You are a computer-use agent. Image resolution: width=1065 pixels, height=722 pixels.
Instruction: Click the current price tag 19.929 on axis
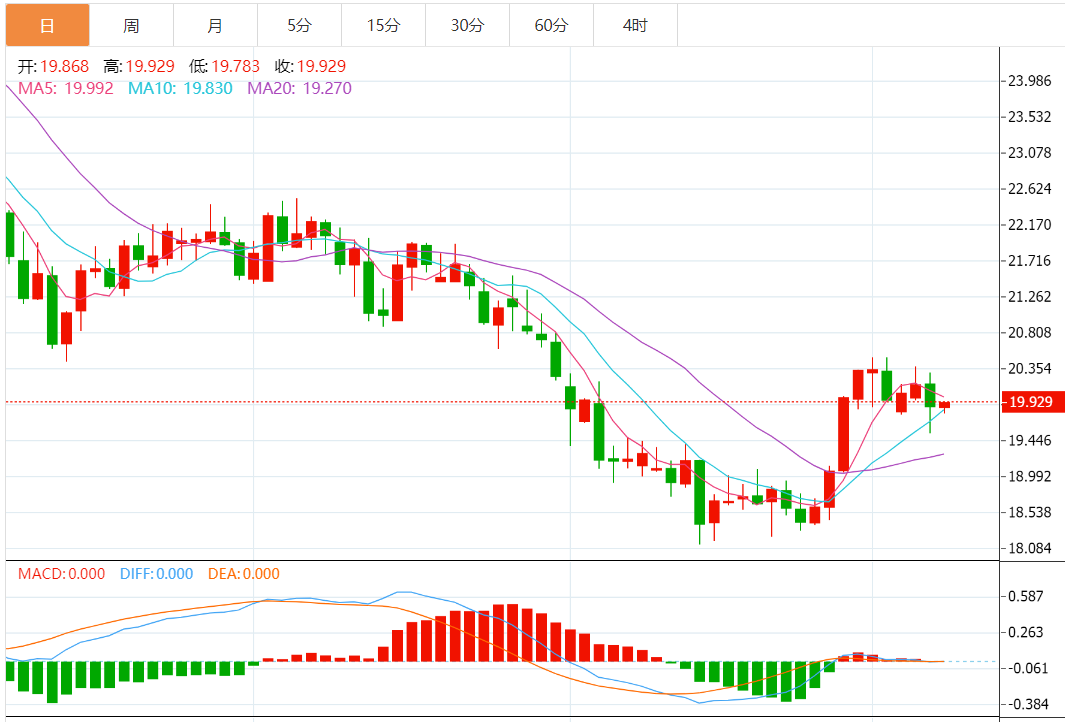tap(1031, 402)
